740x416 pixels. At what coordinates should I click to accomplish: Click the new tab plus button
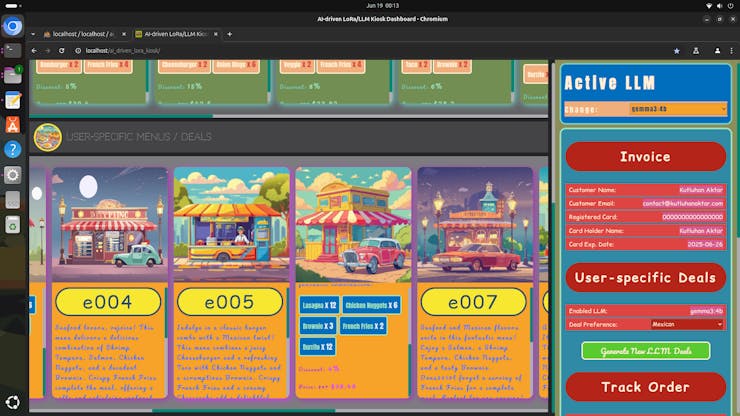click(x=229, y=34)
